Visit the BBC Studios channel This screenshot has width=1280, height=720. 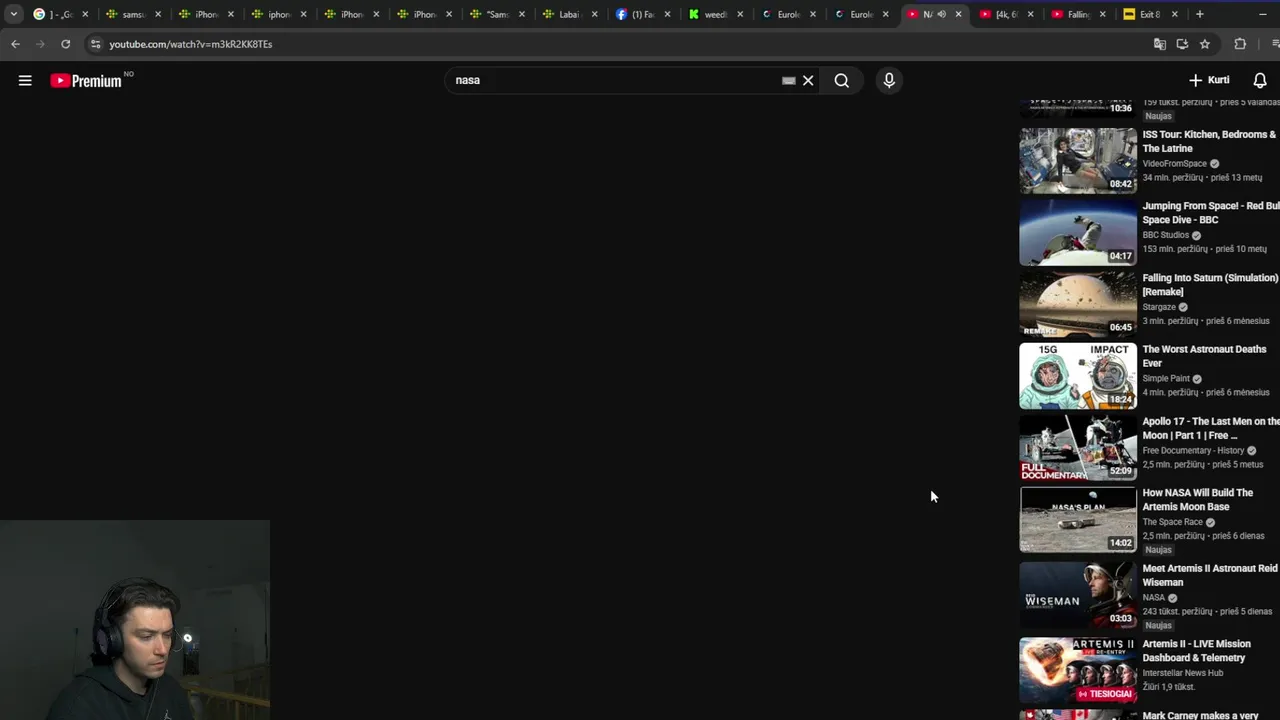1165,235
